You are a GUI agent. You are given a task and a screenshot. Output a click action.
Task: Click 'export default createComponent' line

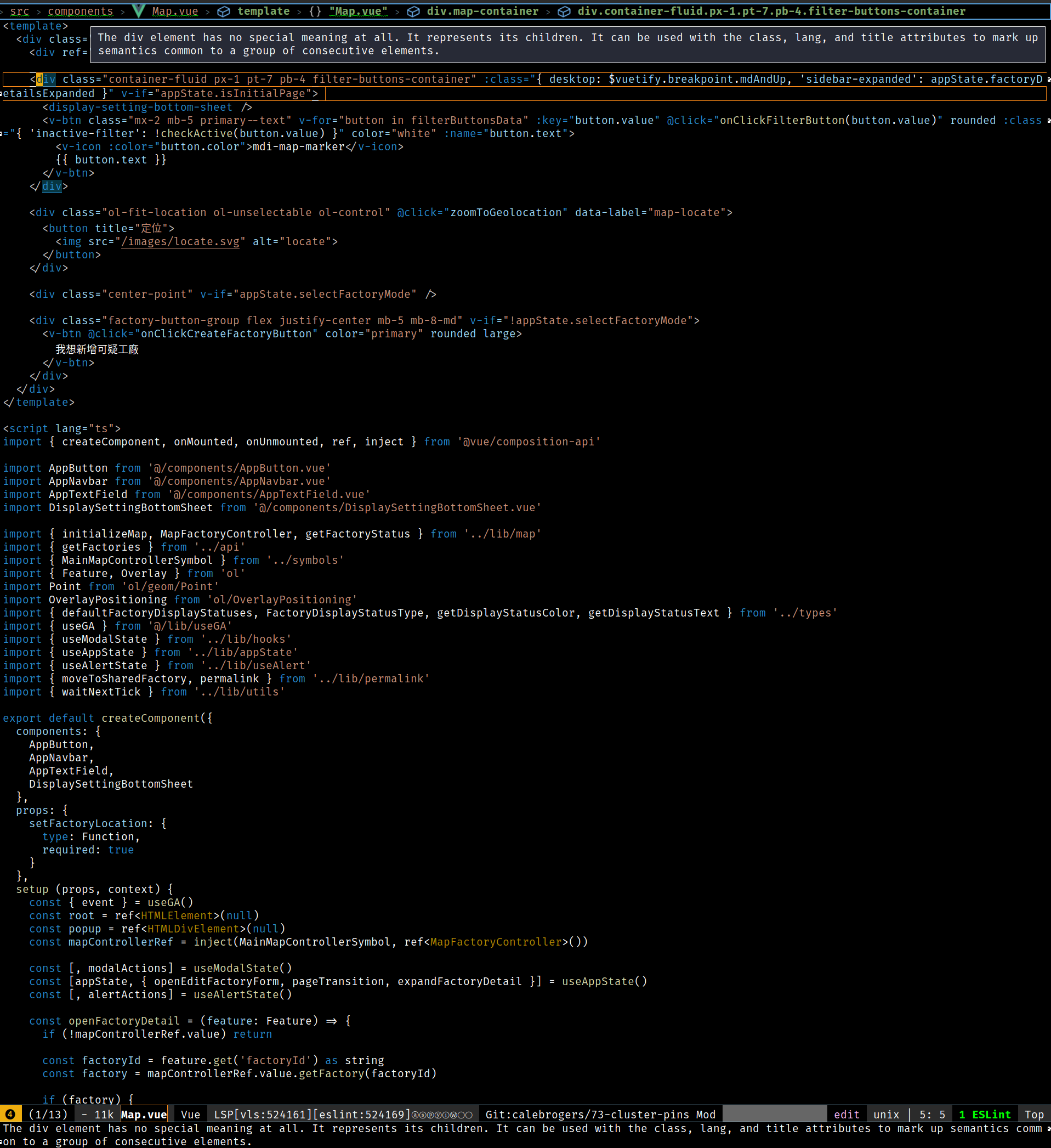click(107, 718)
